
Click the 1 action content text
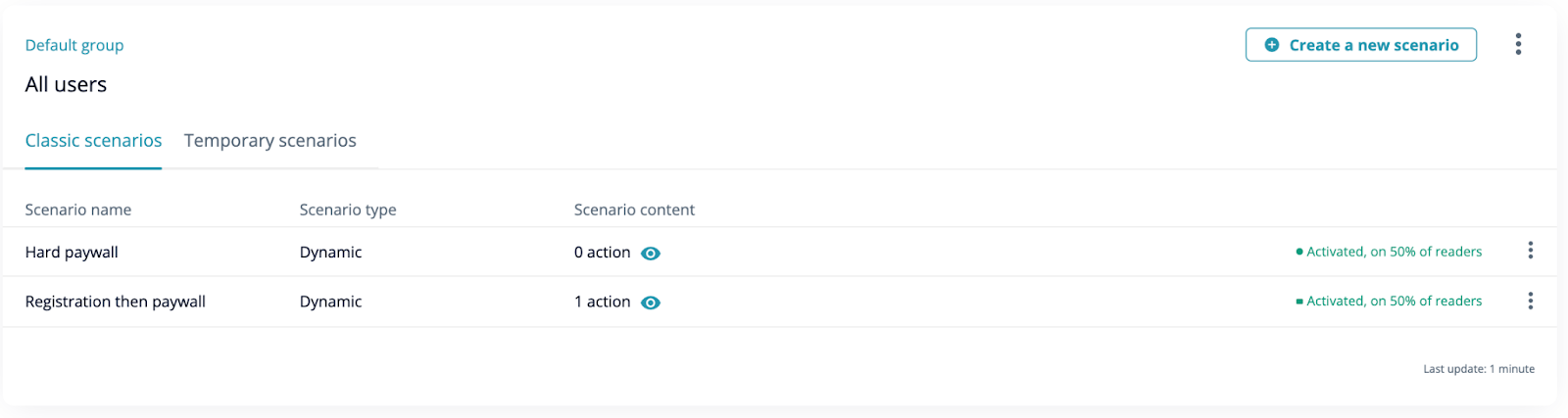pyautogui.click(x=602, y=302)
